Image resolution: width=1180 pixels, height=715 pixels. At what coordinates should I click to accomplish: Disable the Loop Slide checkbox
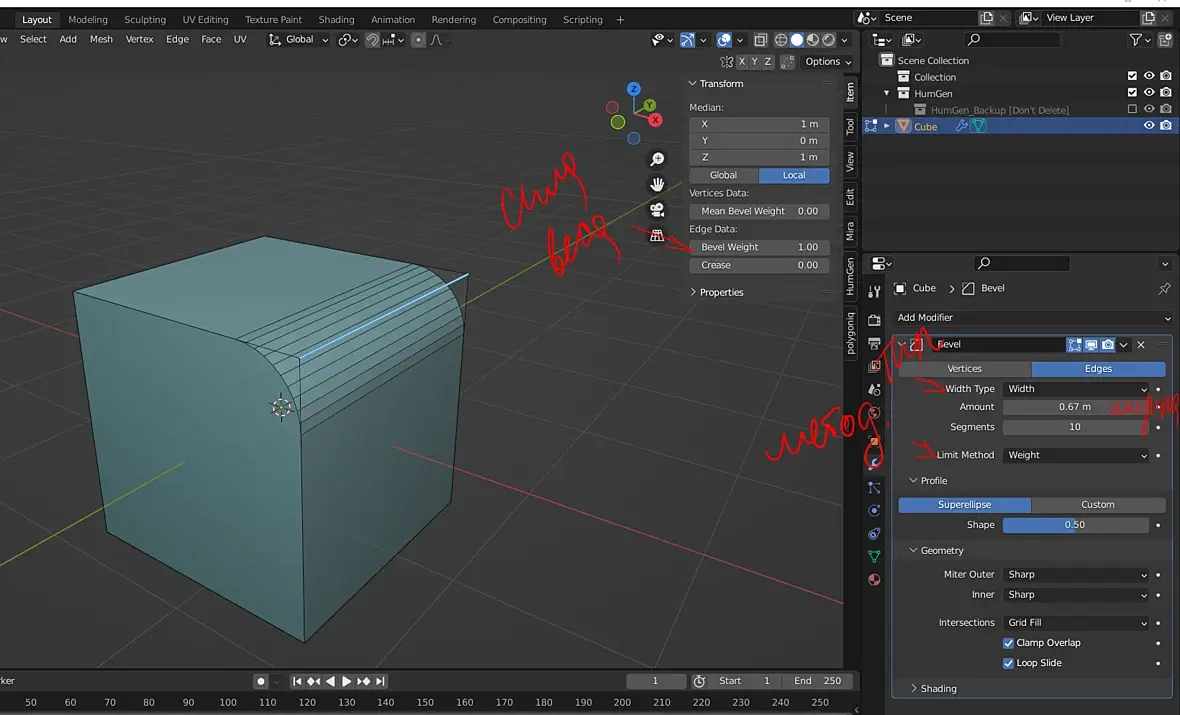tap(1008, 663)
